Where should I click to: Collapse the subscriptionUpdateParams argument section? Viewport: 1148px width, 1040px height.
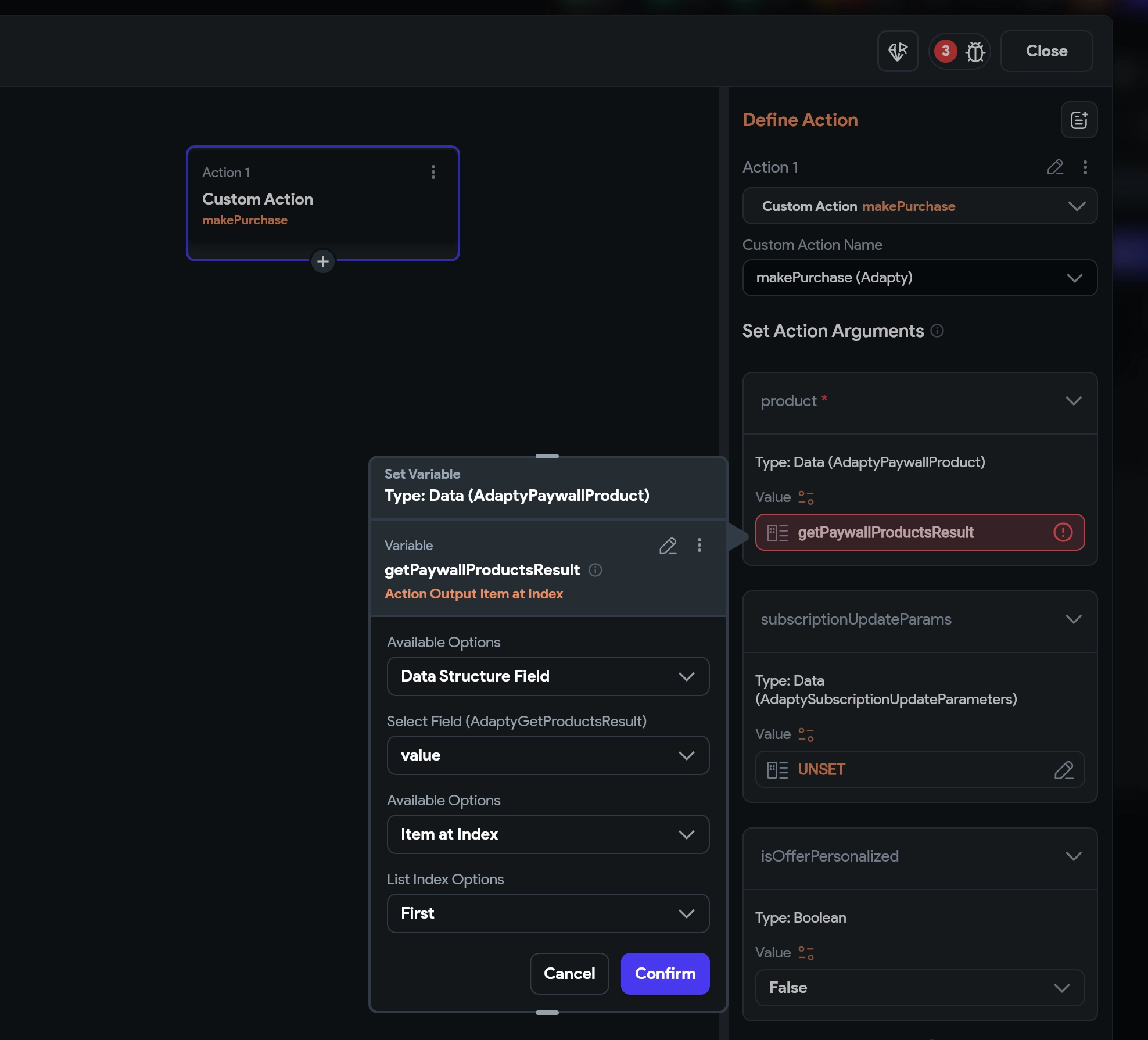click(1073, 619)
